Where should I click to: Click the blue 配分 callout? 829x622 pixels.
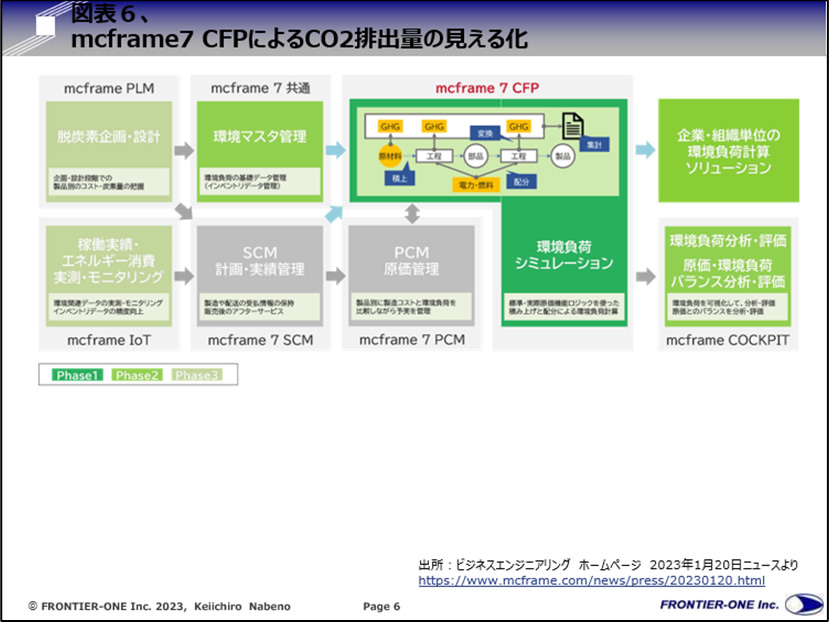(521, 181)
